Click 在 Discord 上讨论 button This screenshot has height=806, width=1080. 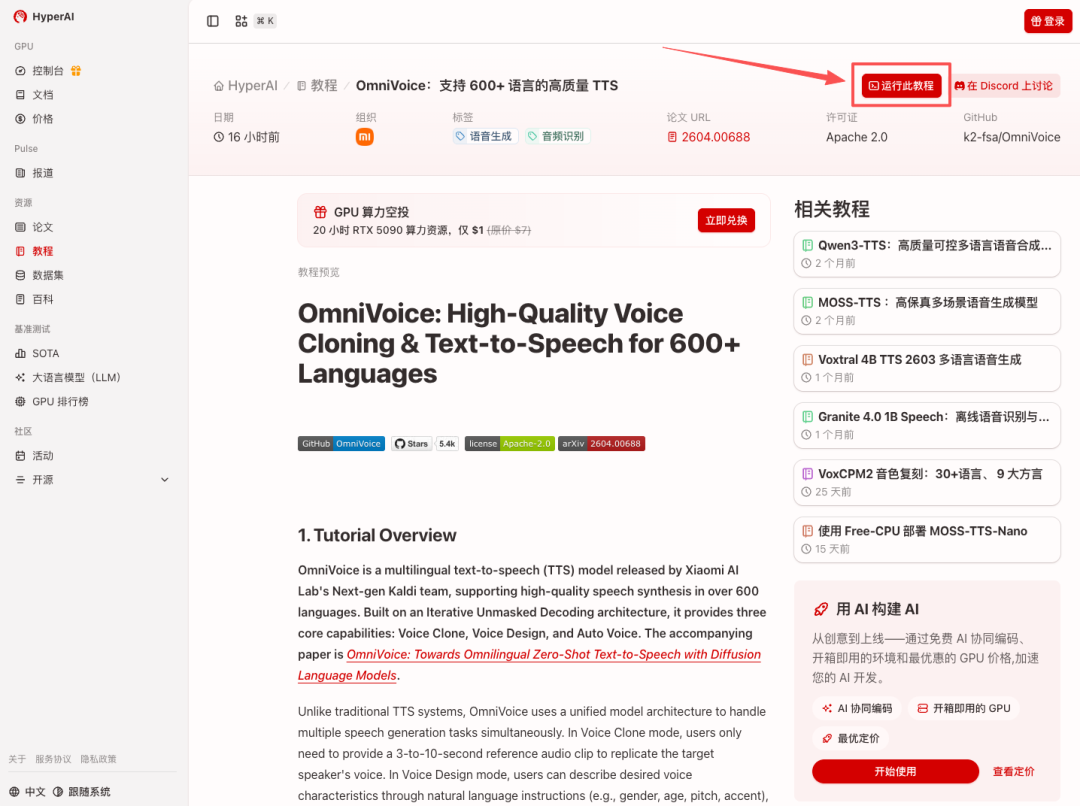click(1004, 85)
